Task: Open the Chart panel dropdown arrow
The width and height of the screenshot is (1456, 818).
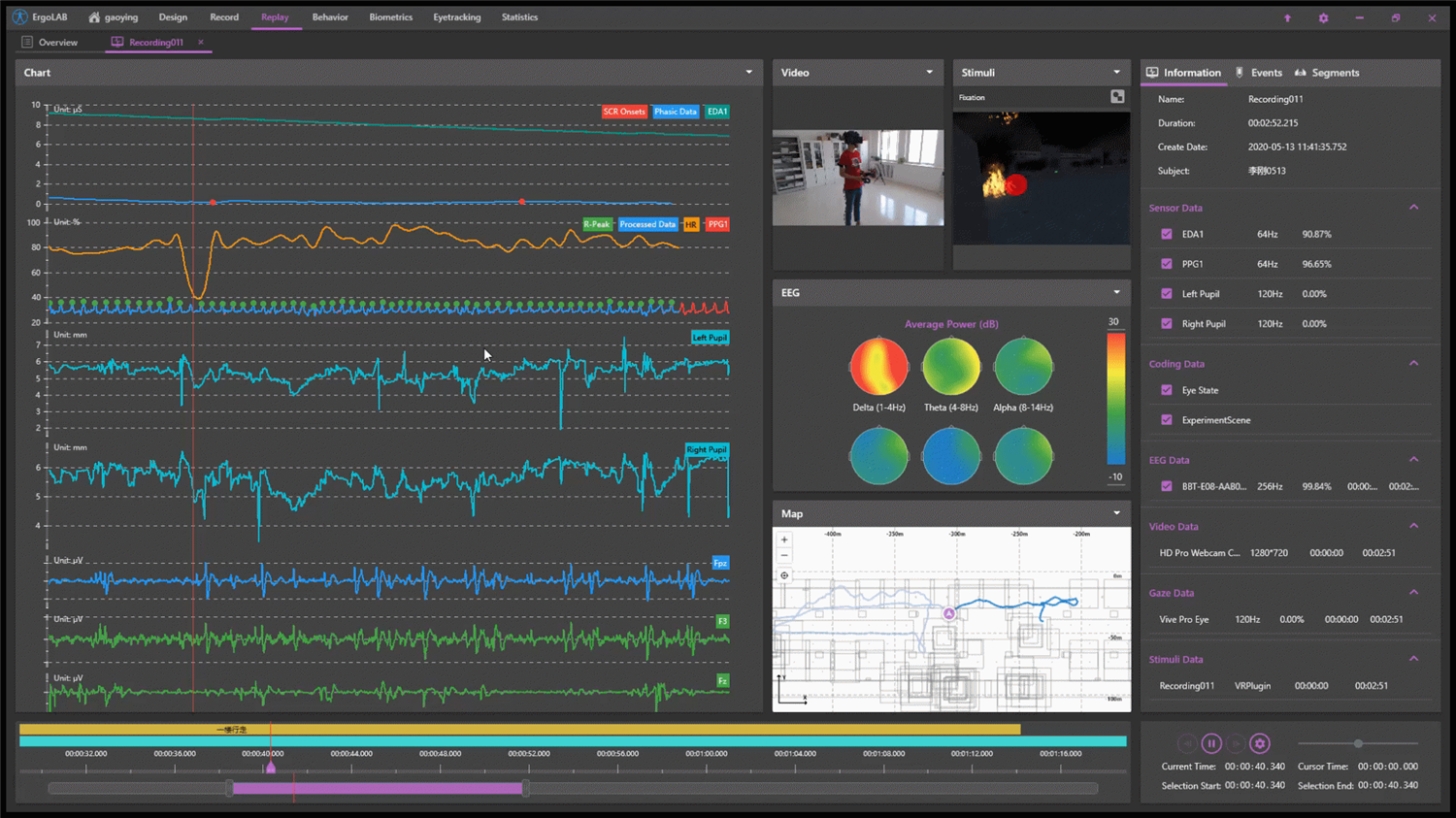Action: tap(748, 72)
